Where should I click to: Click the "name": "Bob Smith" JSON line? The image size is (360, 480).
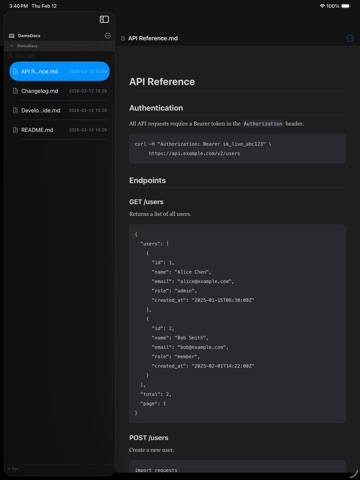coord(180,338)
